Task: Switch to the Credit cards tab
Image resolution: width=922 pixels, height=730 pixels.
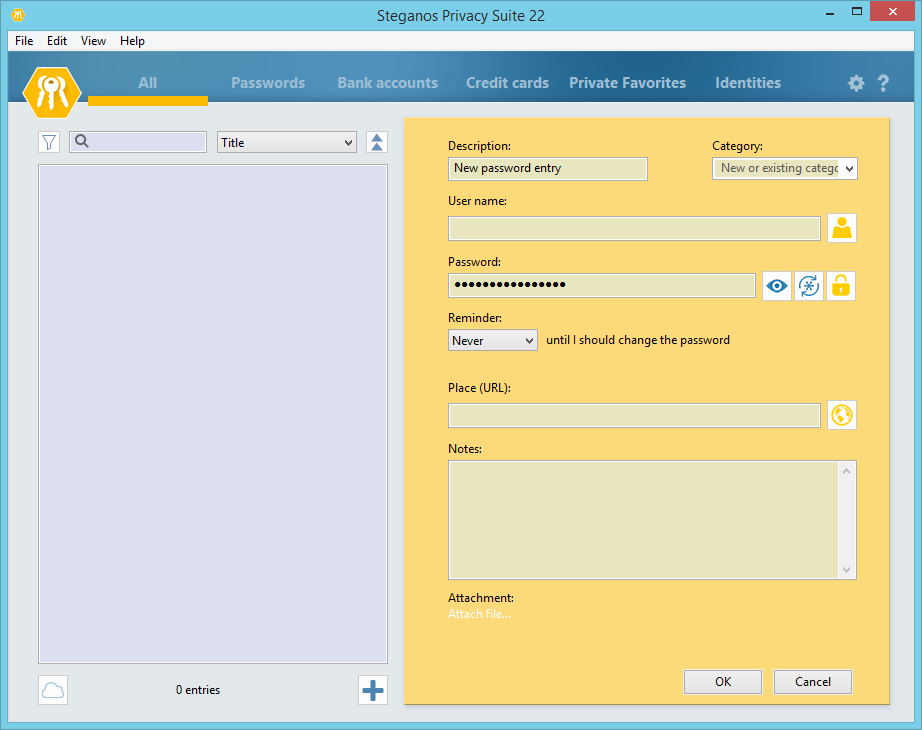Action: pyautogui.click(x=507, y=83)
